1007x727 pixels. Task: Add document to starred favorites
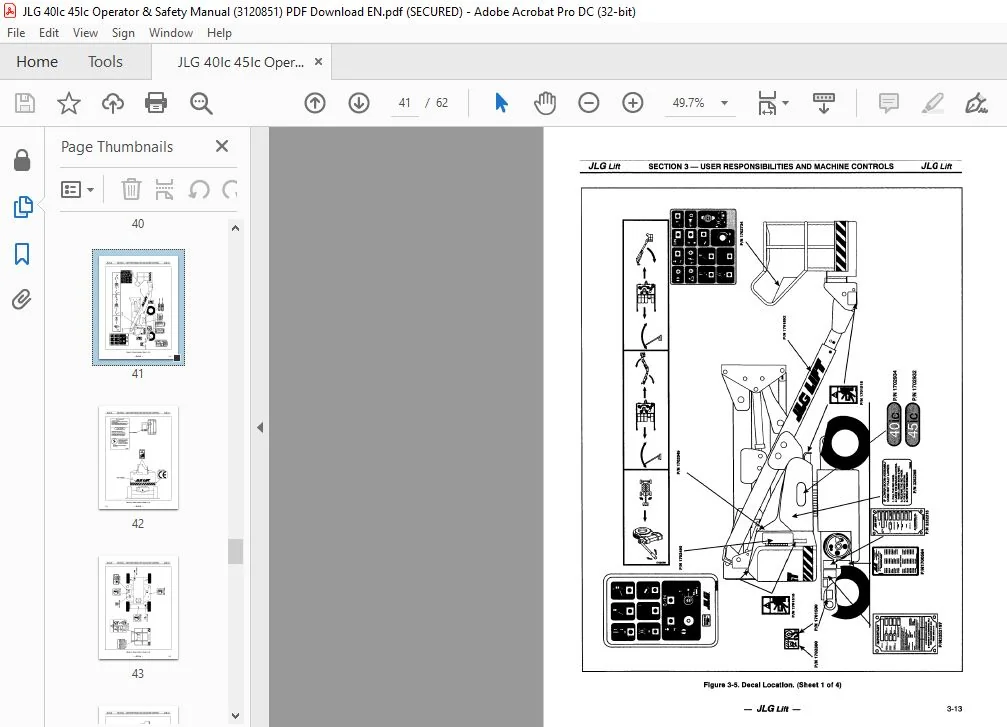pyautogui.click(x=69, y=103)
